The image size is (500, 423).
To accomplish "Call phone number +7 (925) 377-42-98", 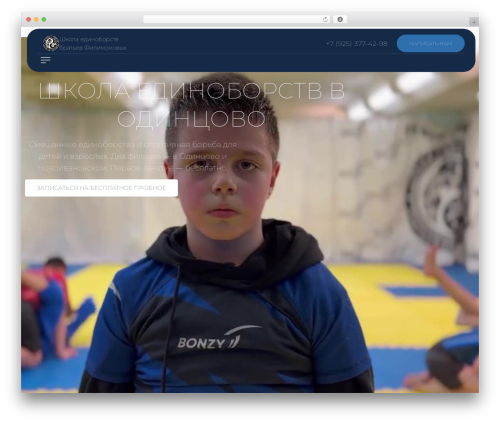I will click(357, 44).
